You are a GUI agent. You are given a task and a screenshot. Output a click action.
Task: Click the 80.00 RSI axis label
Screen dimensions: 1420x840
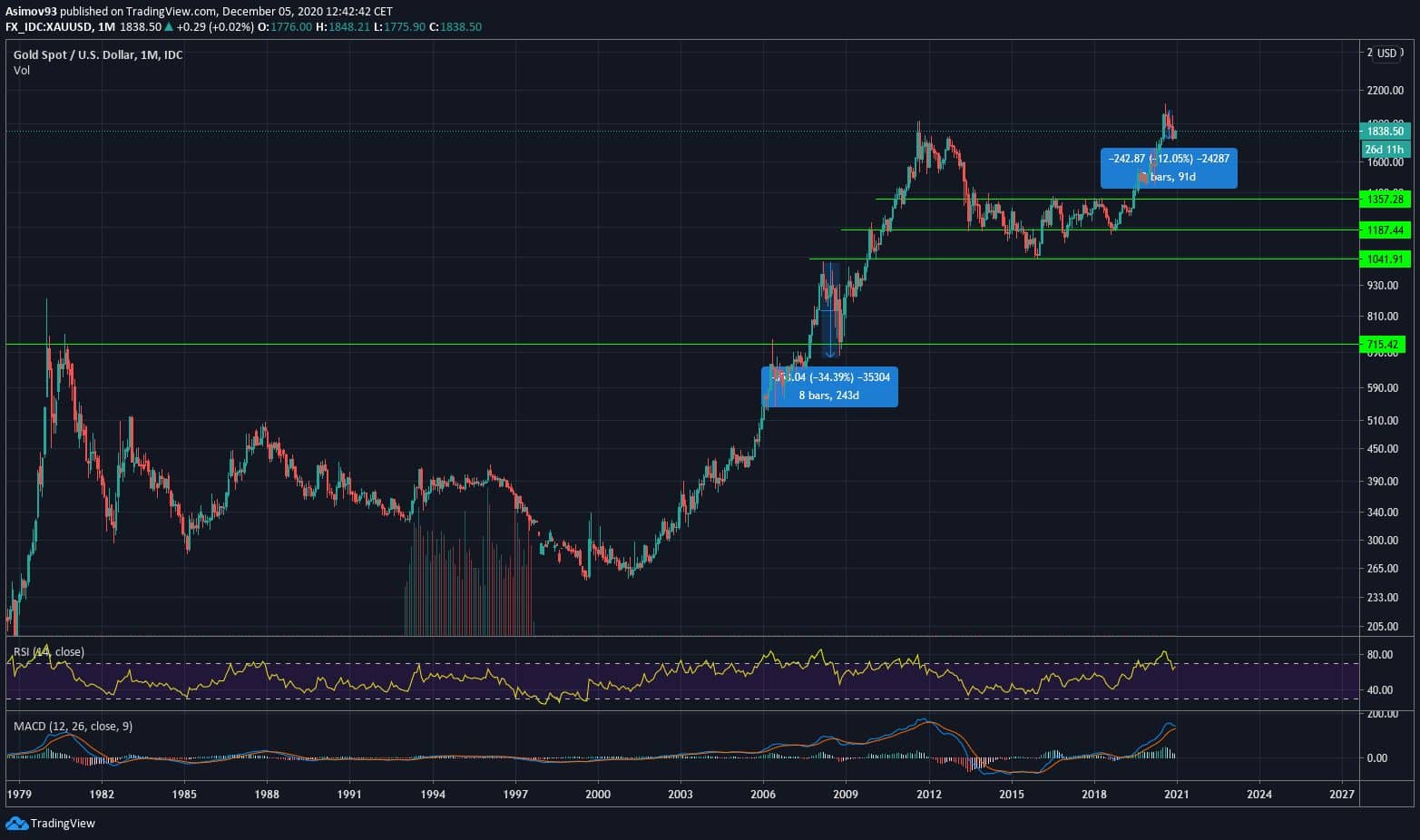[x=1380, y=655]
